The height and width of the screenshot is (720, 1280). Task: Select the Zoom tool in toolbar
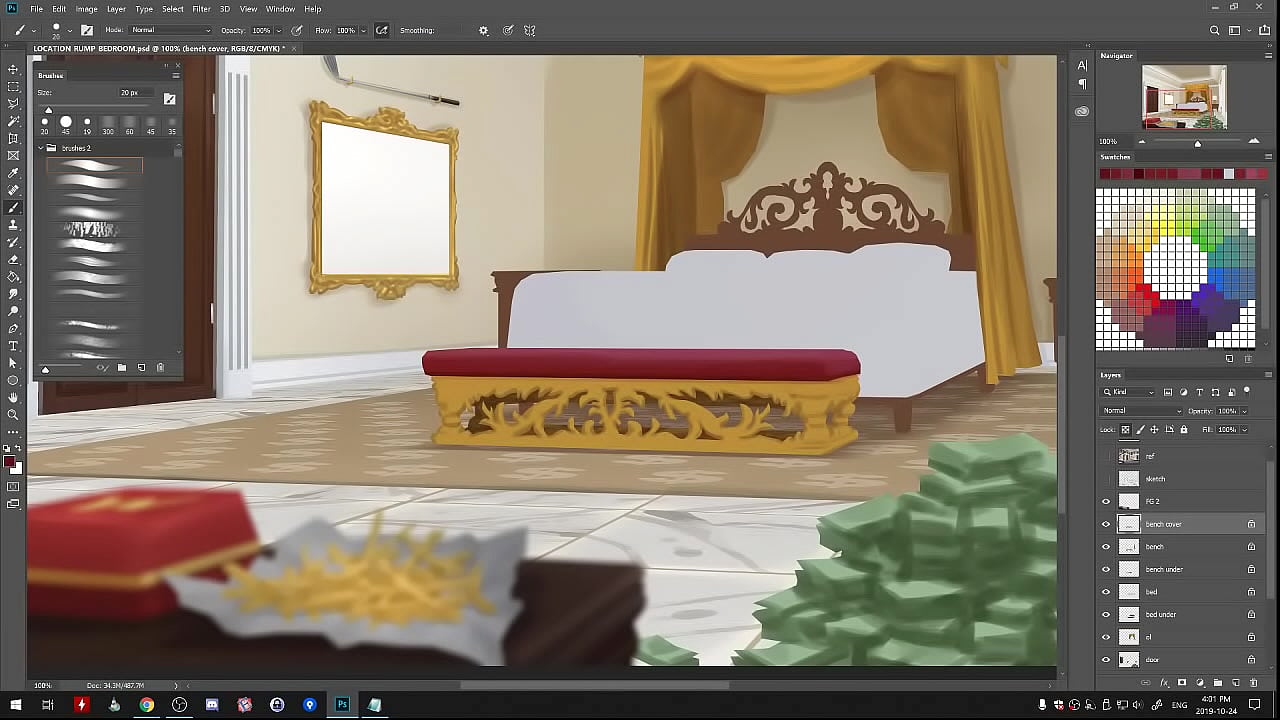point(14,414)
